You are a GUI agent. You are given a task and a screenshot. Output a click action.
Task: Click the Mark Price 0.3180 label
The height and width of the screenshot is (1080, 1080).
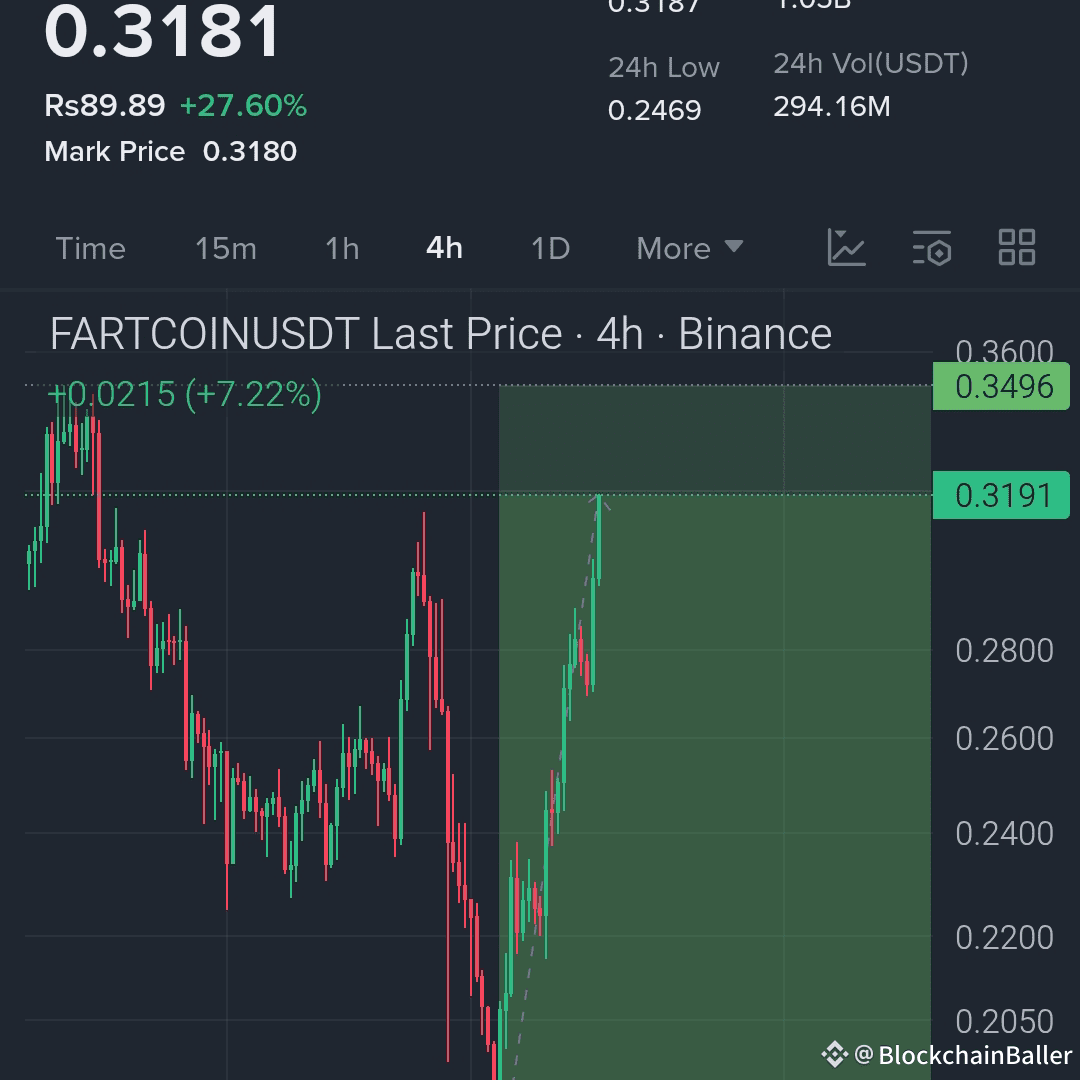tap(170, 152)
